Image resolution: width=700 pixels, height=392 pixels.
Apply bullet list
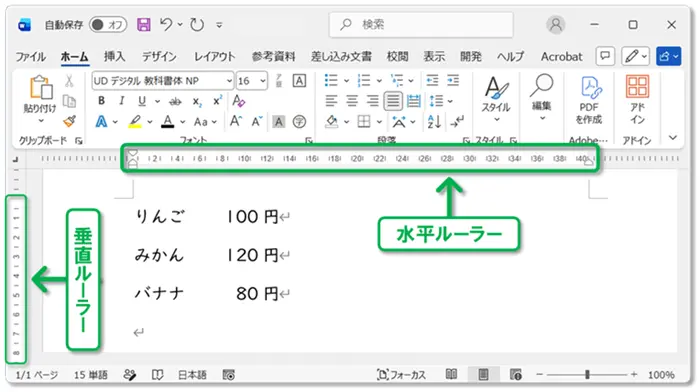click(331, 81)
